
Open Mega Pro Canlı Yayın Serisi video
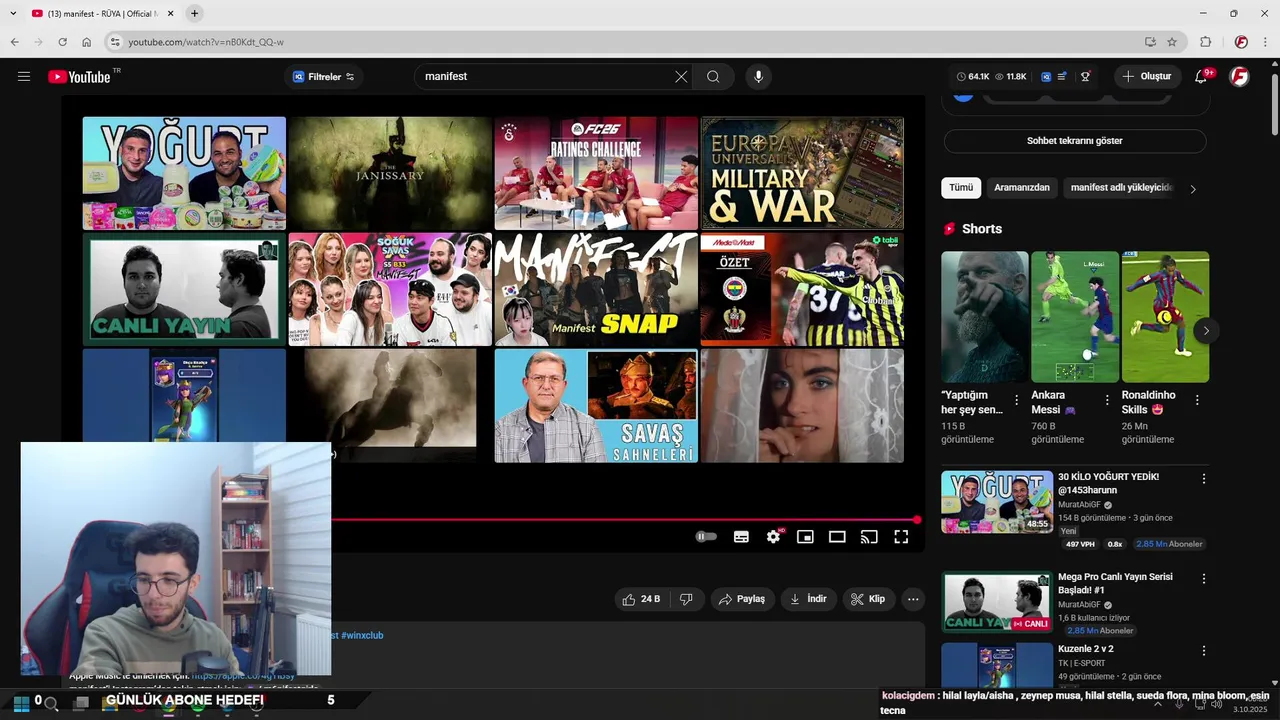pyautogui.click(x=1115, y=584)
